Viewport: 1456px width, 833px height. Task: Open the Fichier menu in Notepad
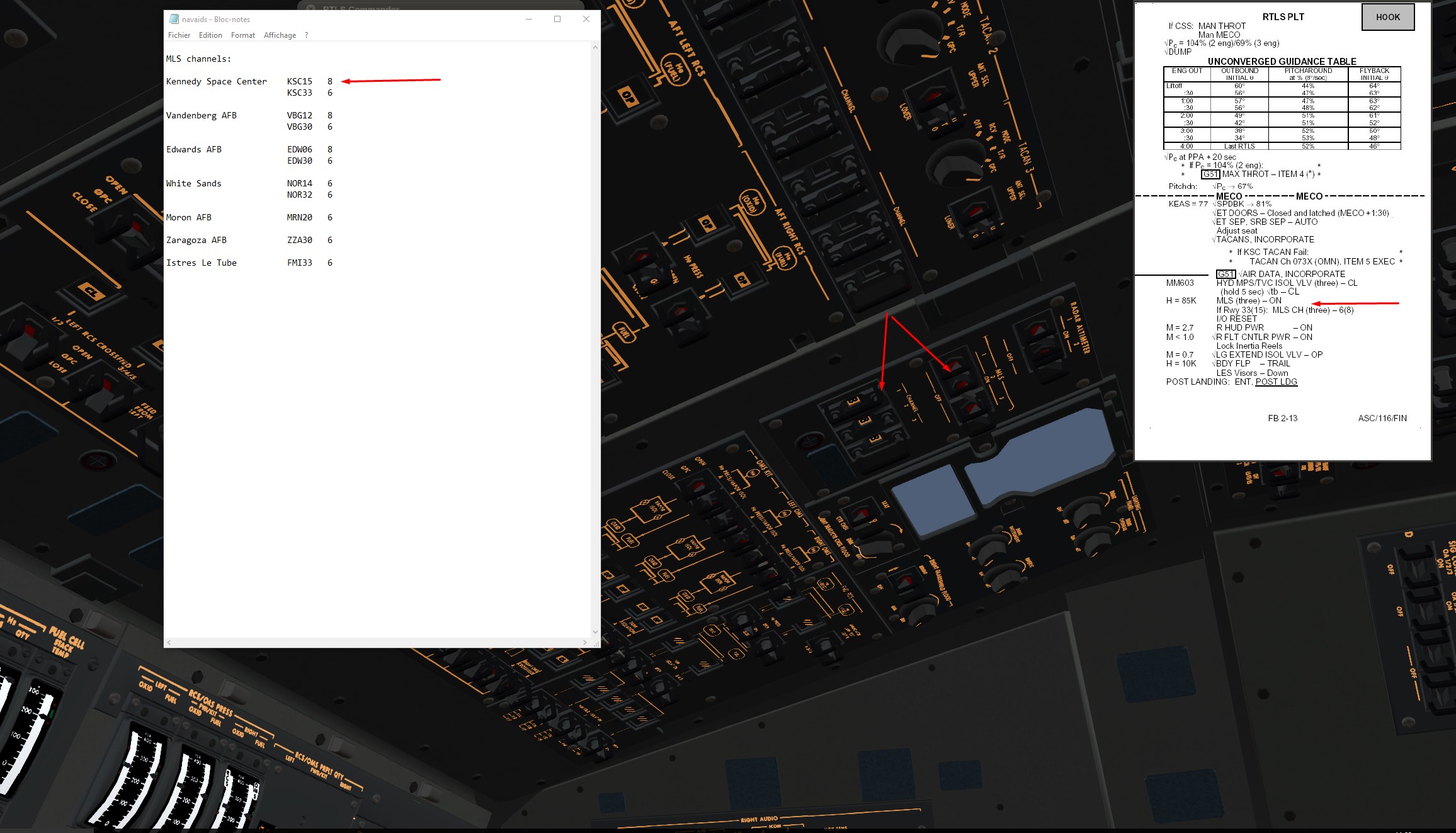pos(179,35)
